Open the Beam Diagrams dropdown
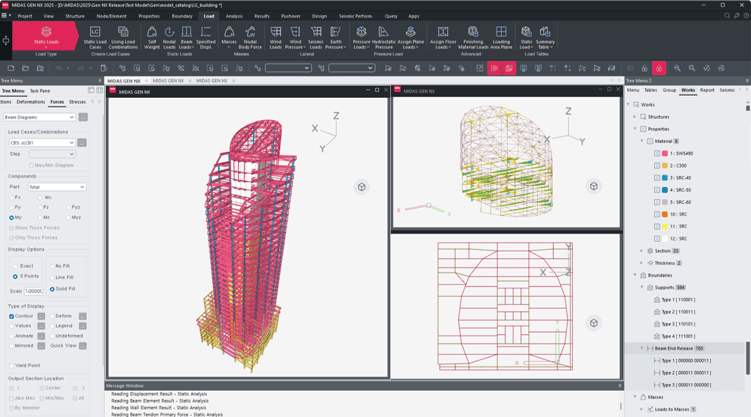 coord(39,117)
